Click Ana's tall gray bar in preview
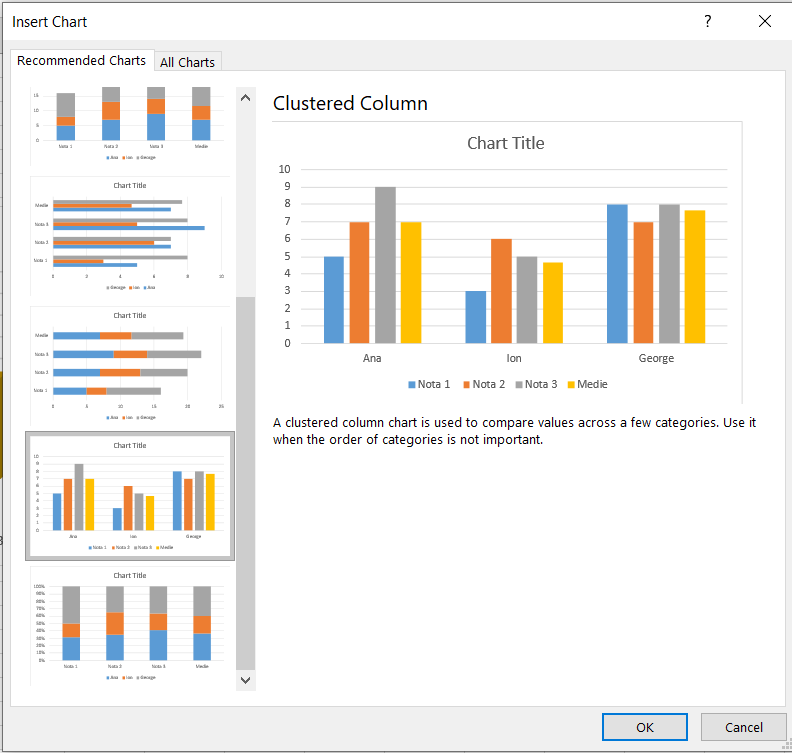The height and width of the screenshot is (753, 792). 385,265
